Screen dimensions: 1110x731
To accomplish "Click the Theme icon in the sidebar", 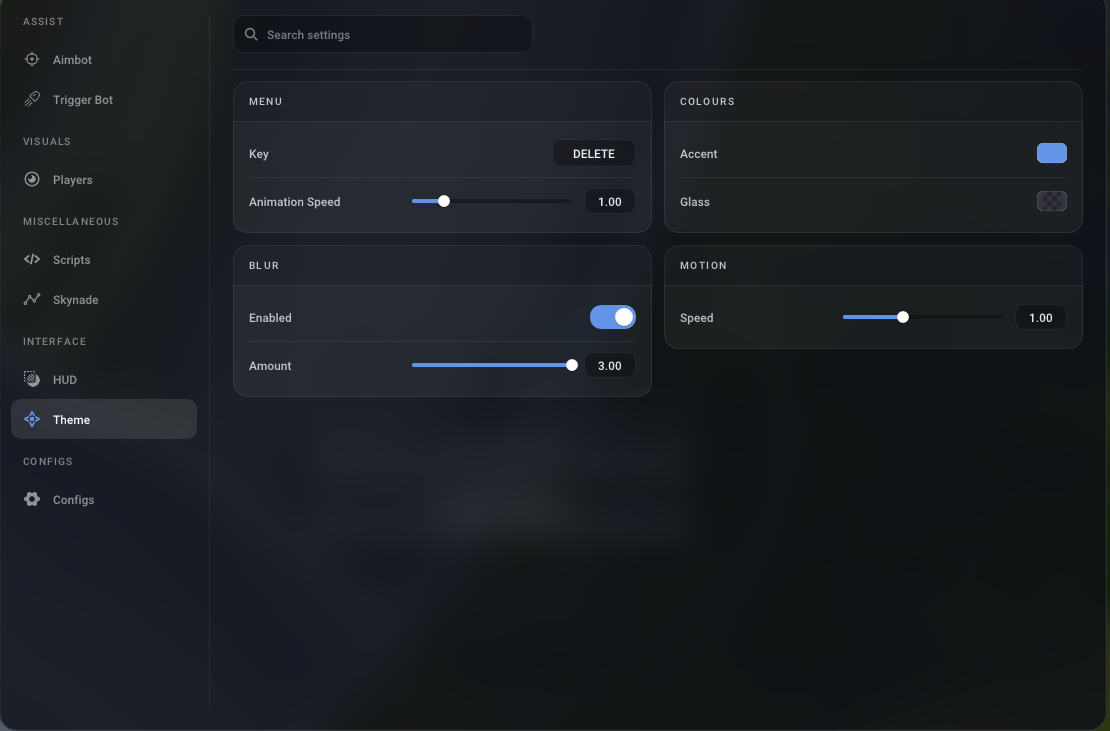I will coord(32,420).
